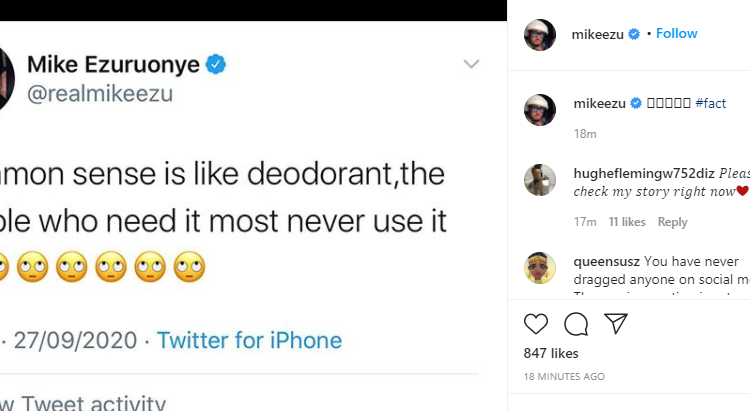Open hughefleming commenter's avatar
The width and height of the screenshot is (750, 411).
click(x=540, y=180)
